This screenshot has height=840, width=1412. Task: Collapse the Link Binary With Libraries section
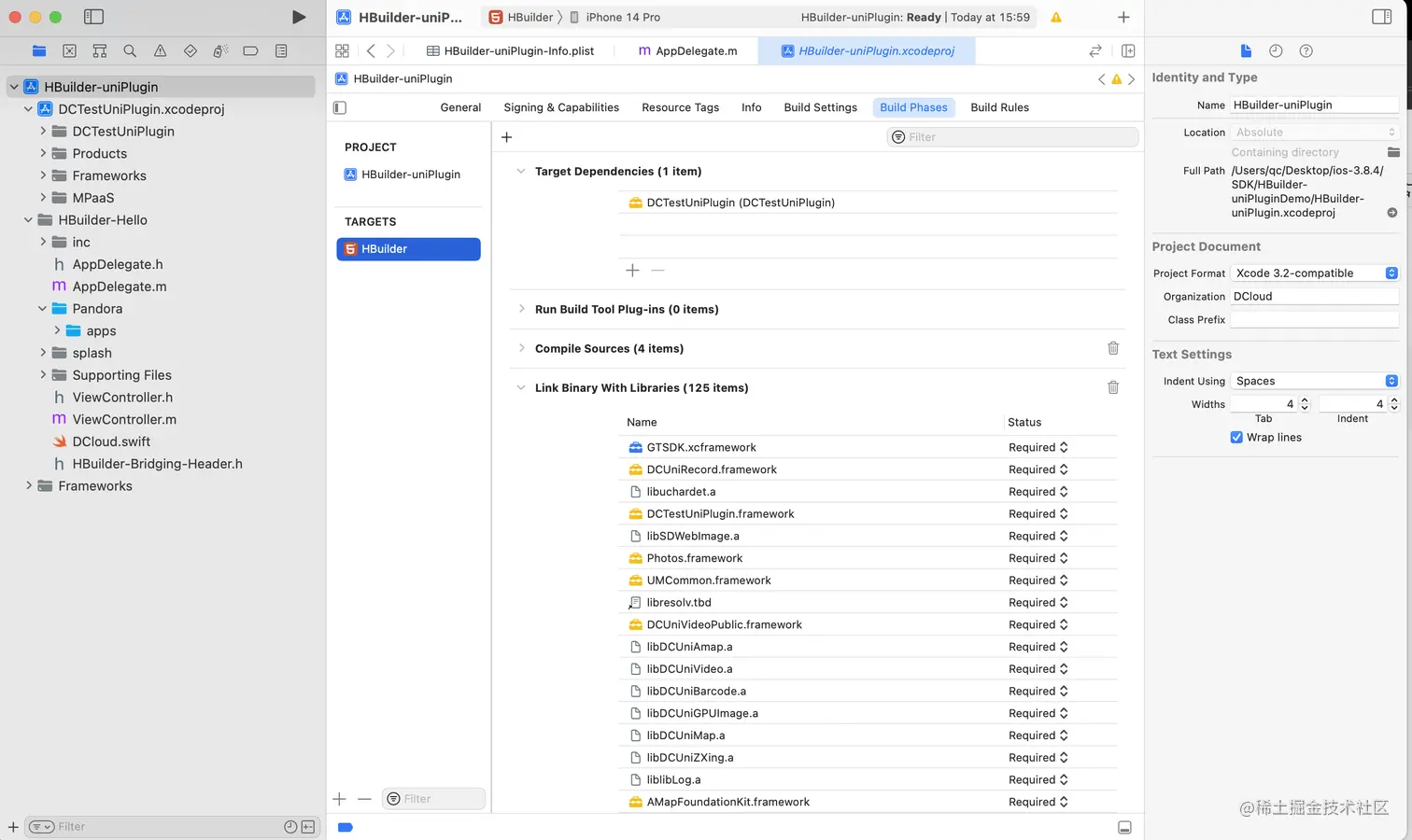click(x=521, y=387)
